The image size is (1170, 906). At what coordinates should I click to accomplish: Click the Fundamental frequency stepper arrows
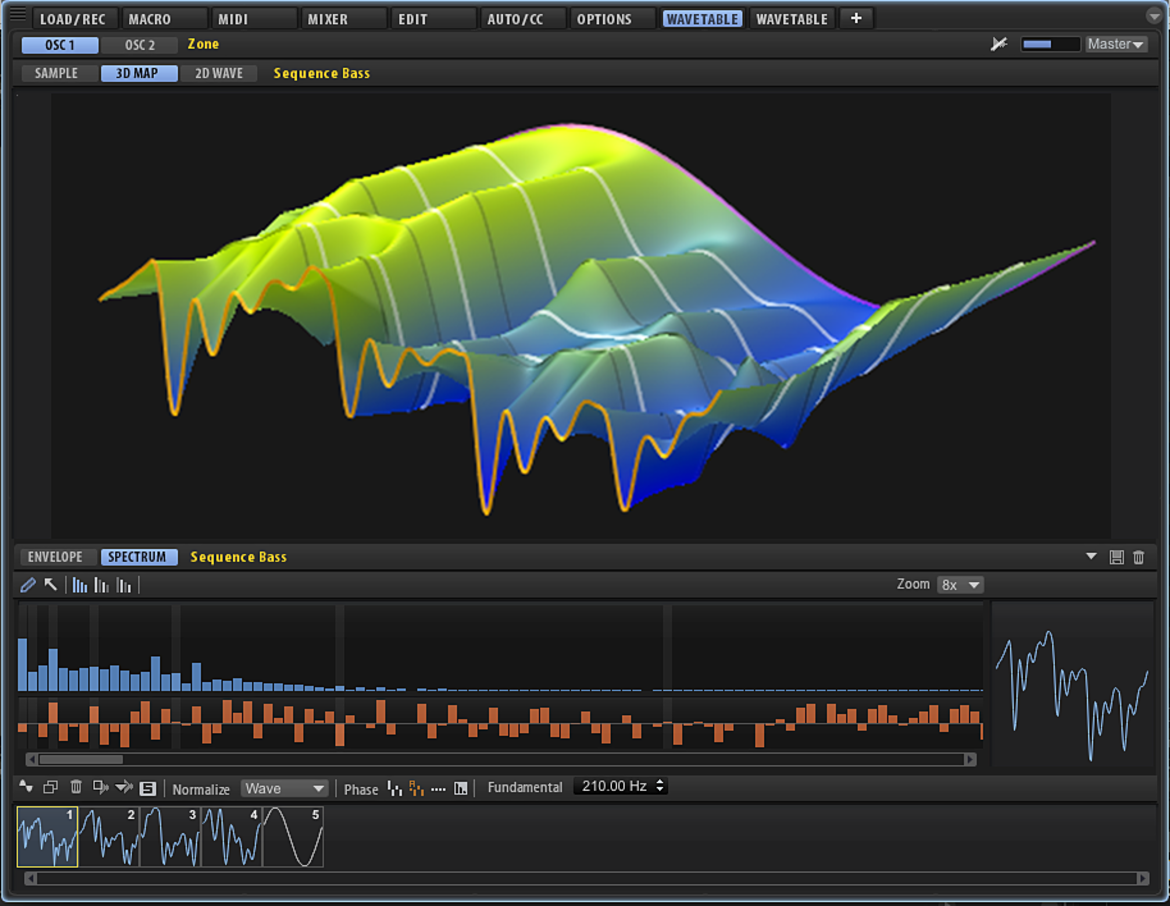pos(660,786)
